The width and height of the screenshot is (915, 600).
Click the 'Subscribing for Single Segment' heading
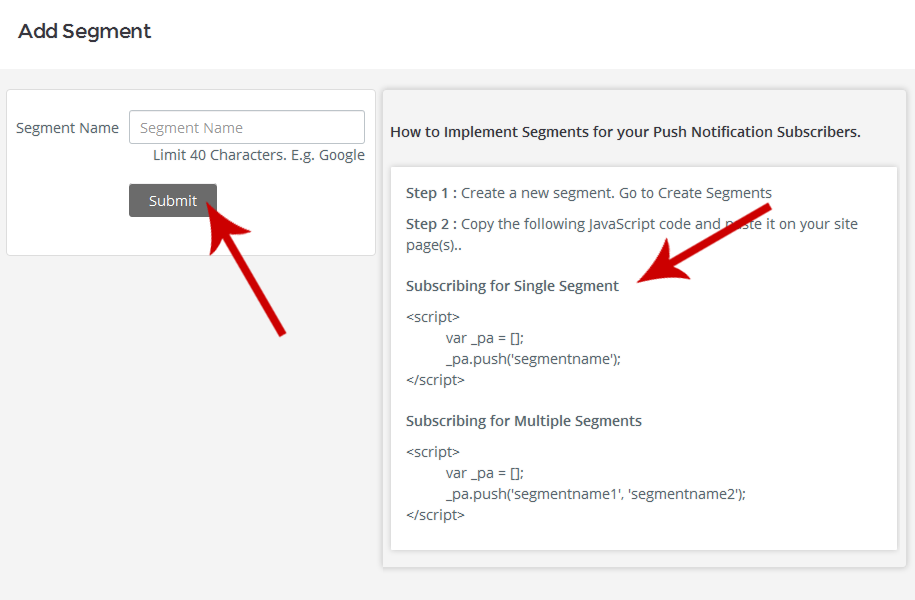pos(512,286)
